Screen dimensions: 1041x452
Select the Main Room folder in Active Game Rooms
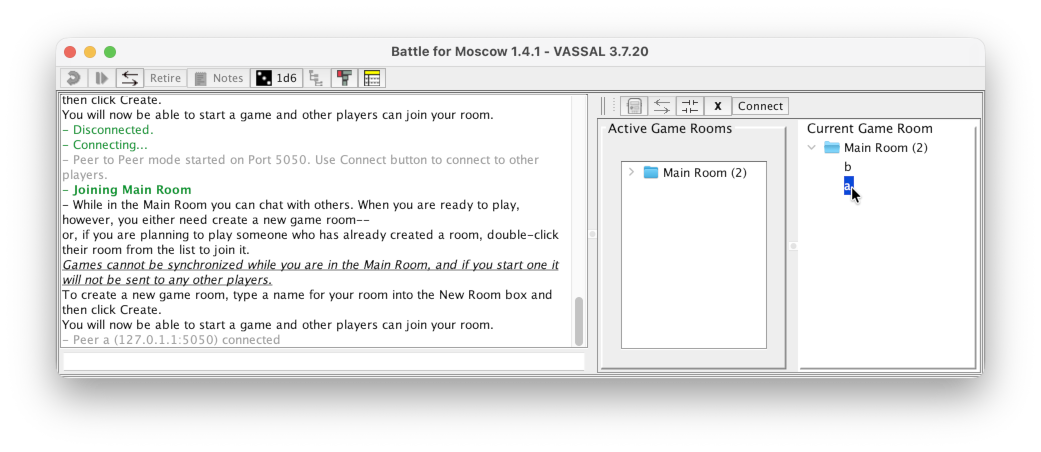tap(704, 173)
